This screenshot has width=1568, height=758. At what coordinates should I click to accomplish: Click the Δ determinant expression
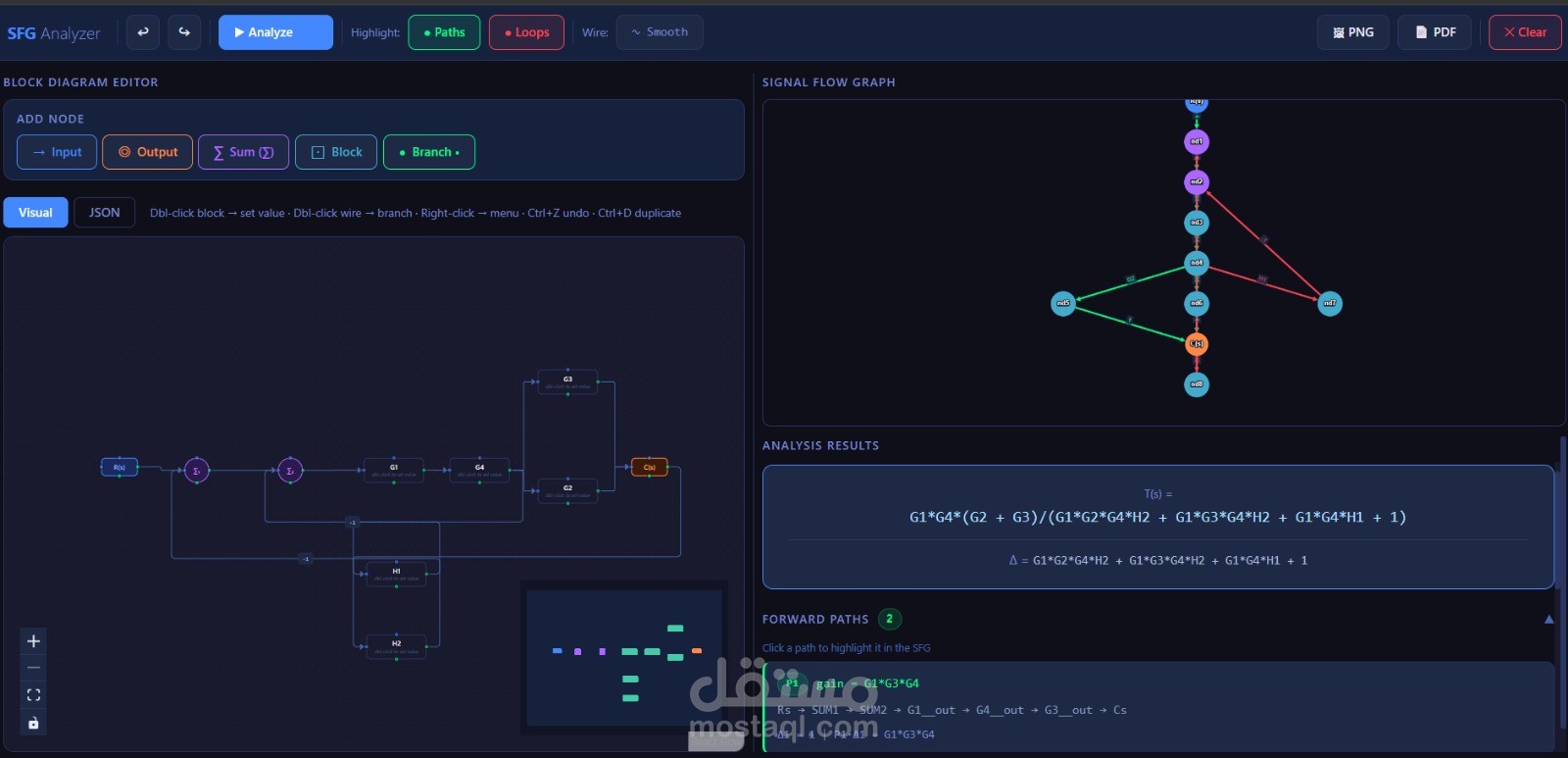pos(1157,560)
